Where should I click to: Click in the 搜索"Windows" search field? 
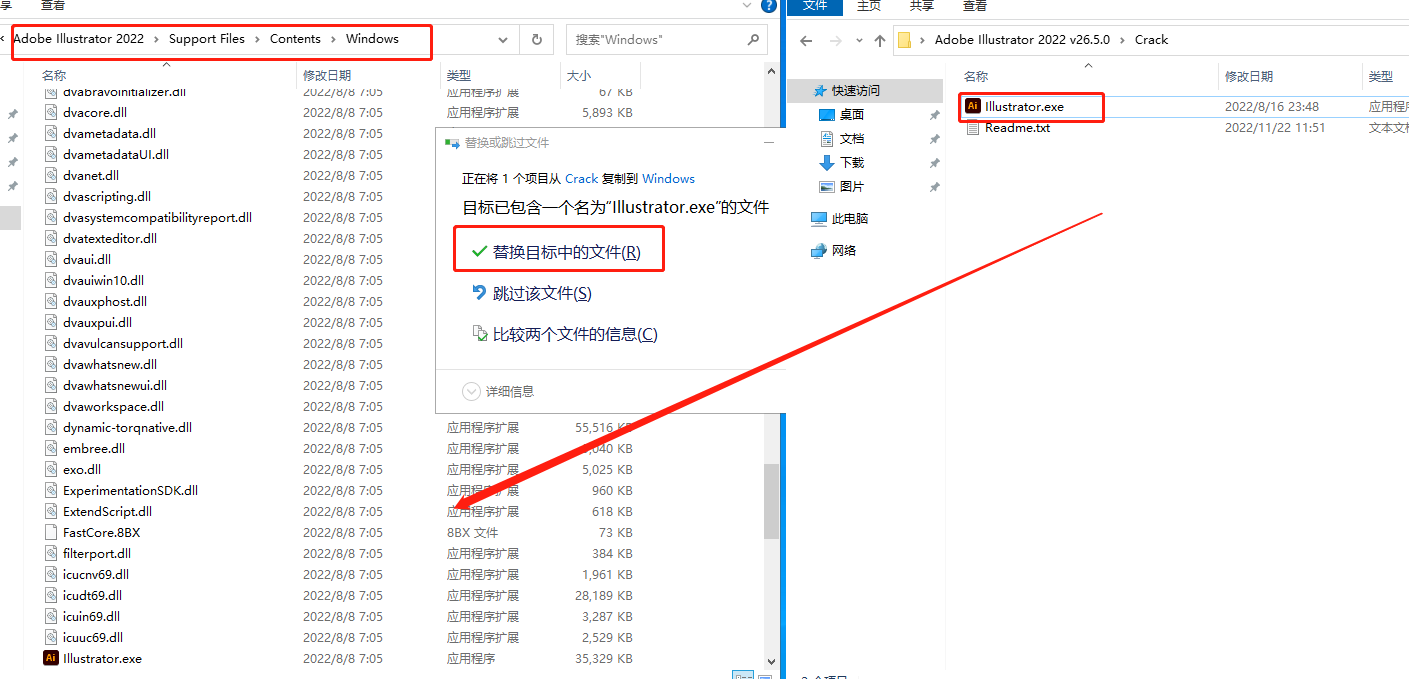(x=655, y=40)
